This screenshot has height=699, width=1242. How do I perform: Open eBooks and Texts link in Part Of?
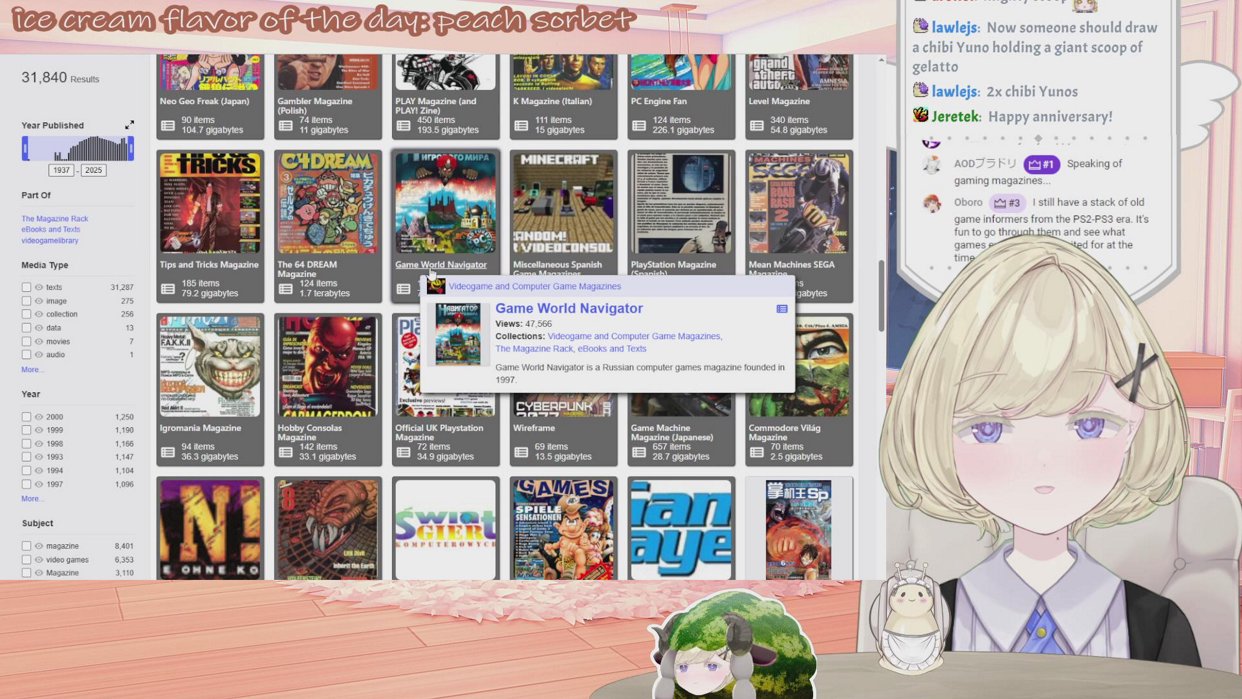click(x=51, y=230)
